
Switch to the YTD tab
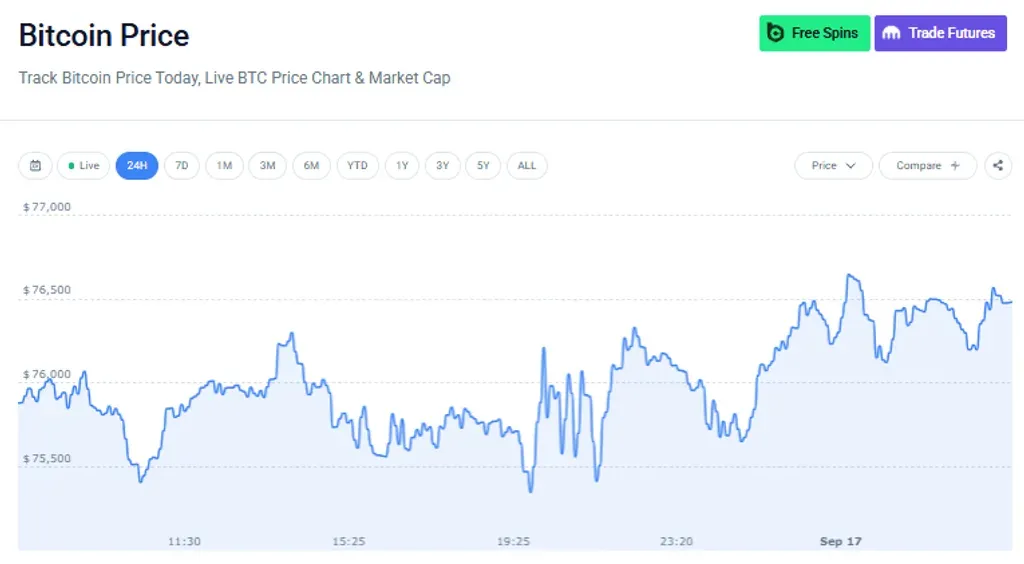[357, 166]
